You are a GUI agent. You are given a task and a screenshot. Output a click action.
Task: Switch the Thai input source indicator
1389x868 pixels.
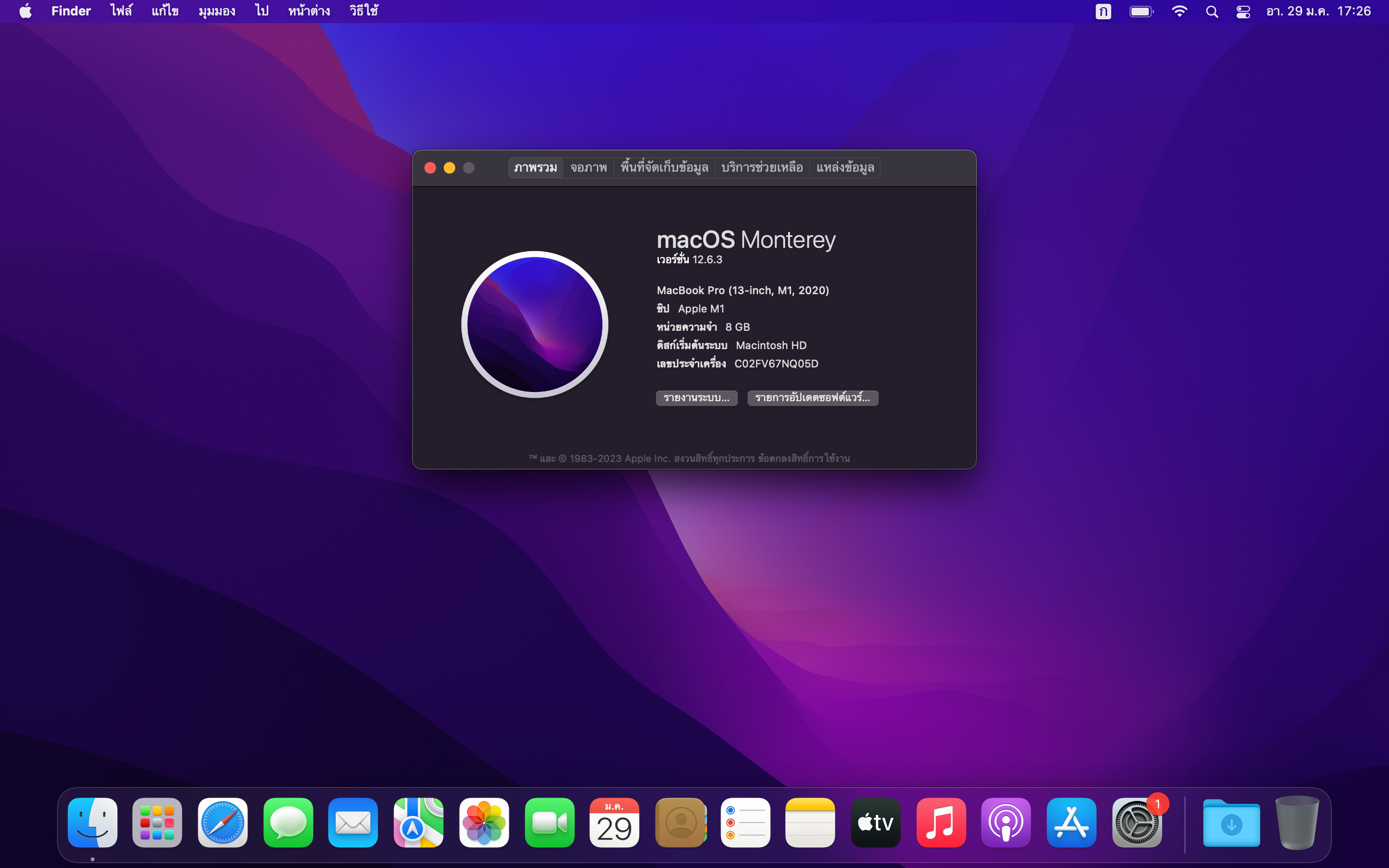(x=1103, y=12)
